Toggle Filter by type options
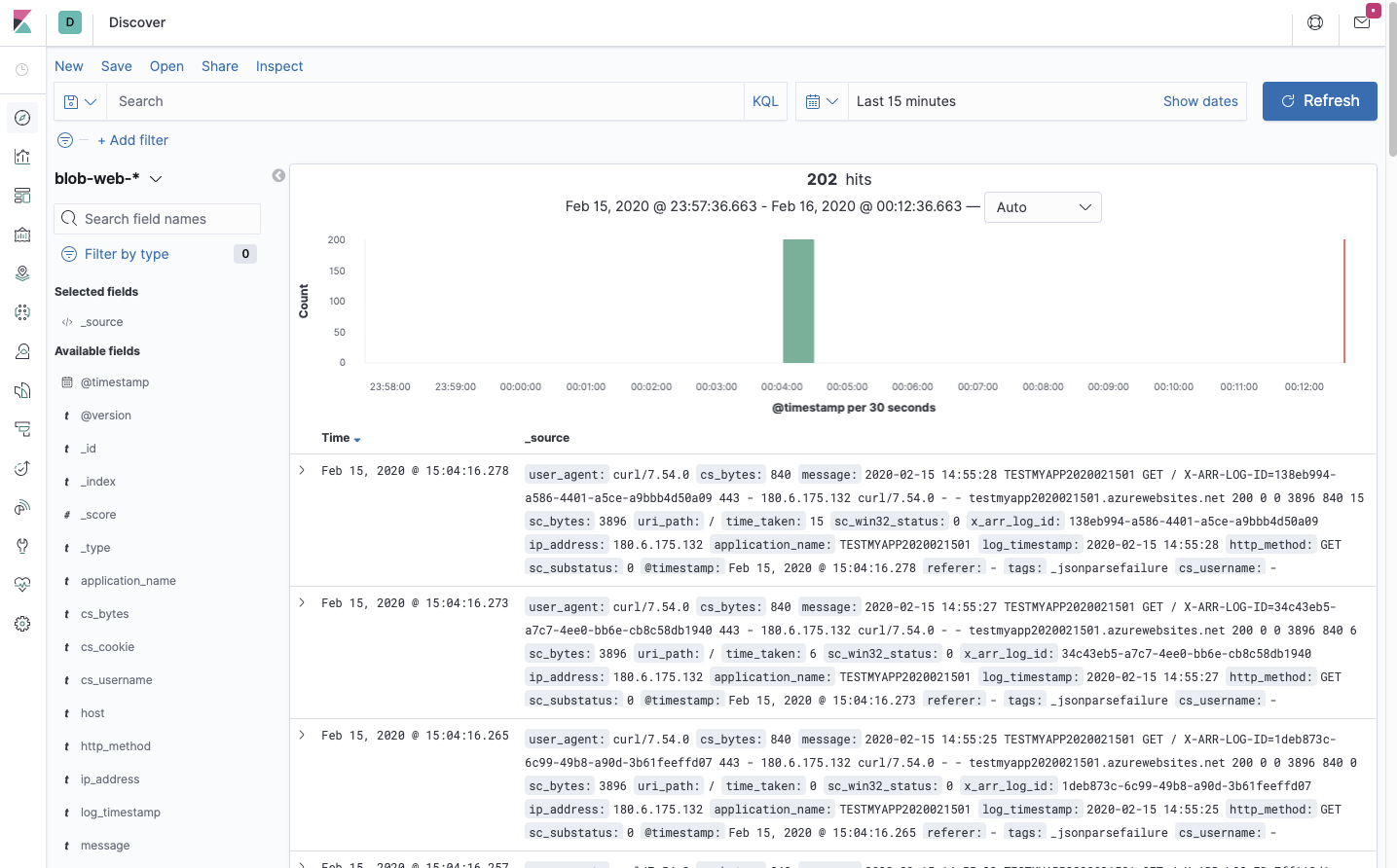Viewport: 1397px width, 868px height. [127, 254]
